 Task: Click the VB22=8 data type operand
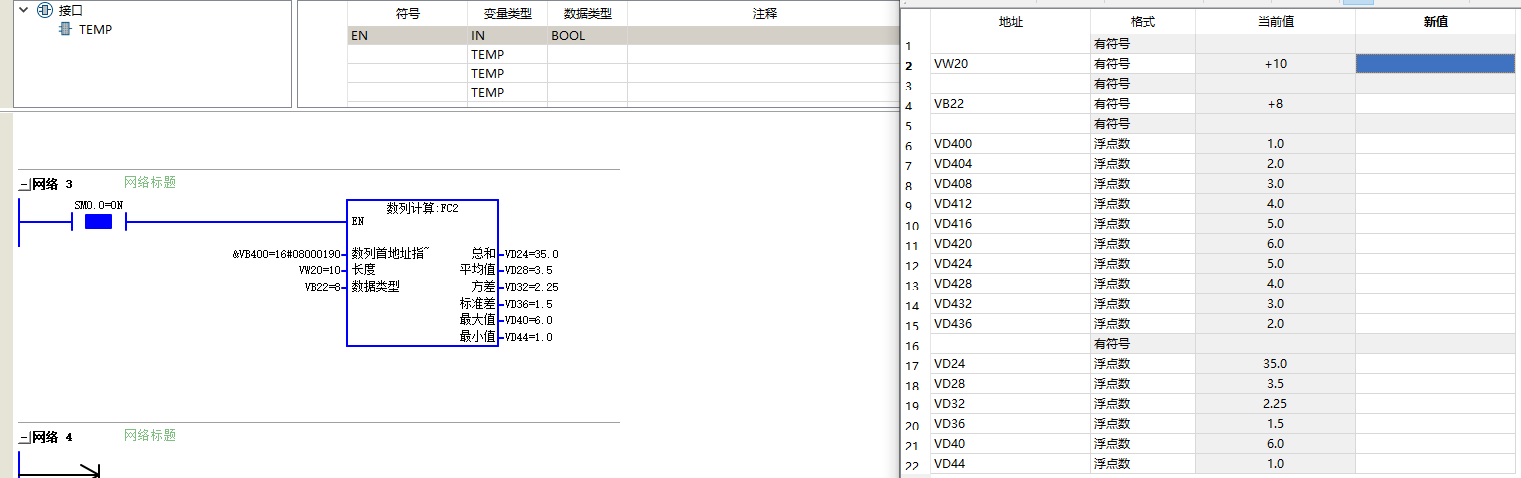pos(323,287)
